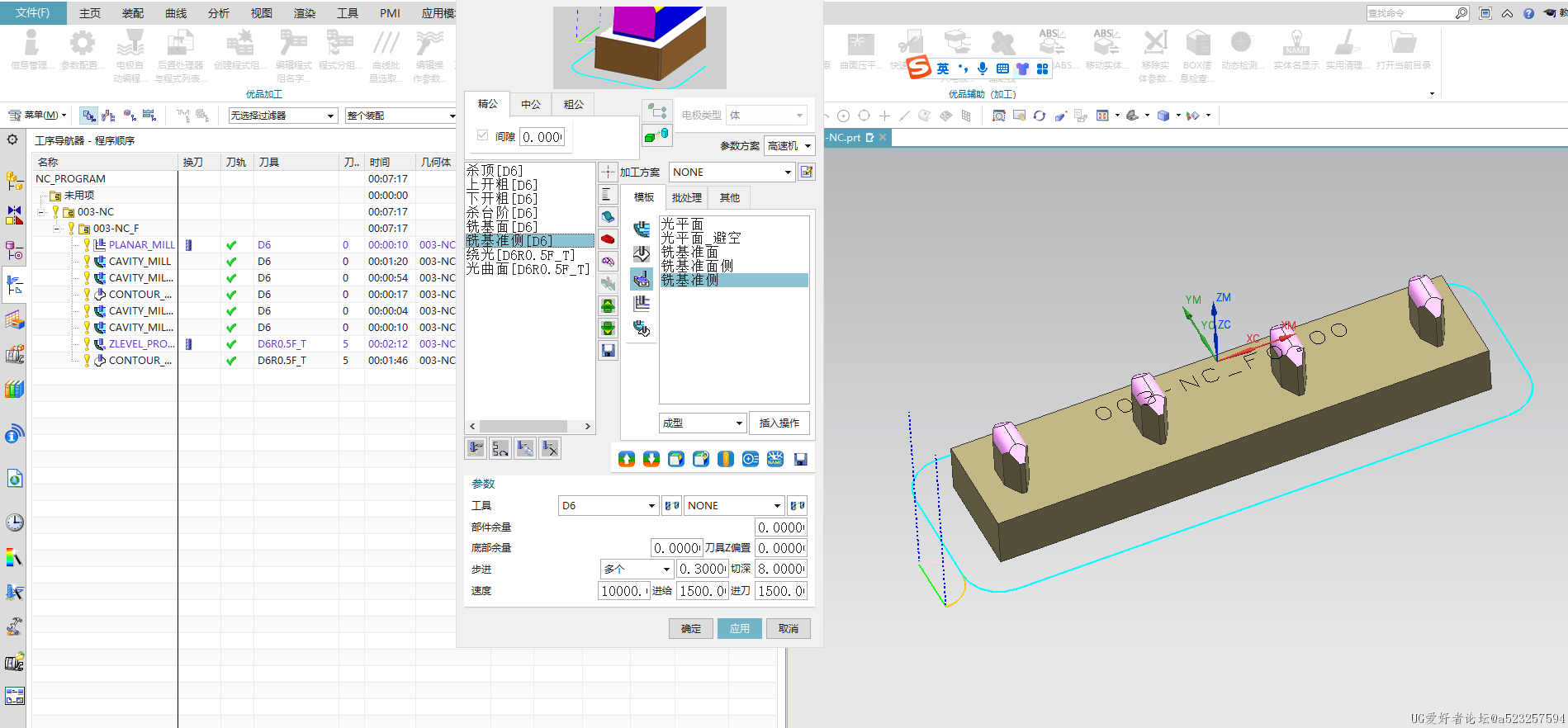Click the navigator settings gear icon
The width and height of the screenshot is (1568, 728).
coord(12,139)
